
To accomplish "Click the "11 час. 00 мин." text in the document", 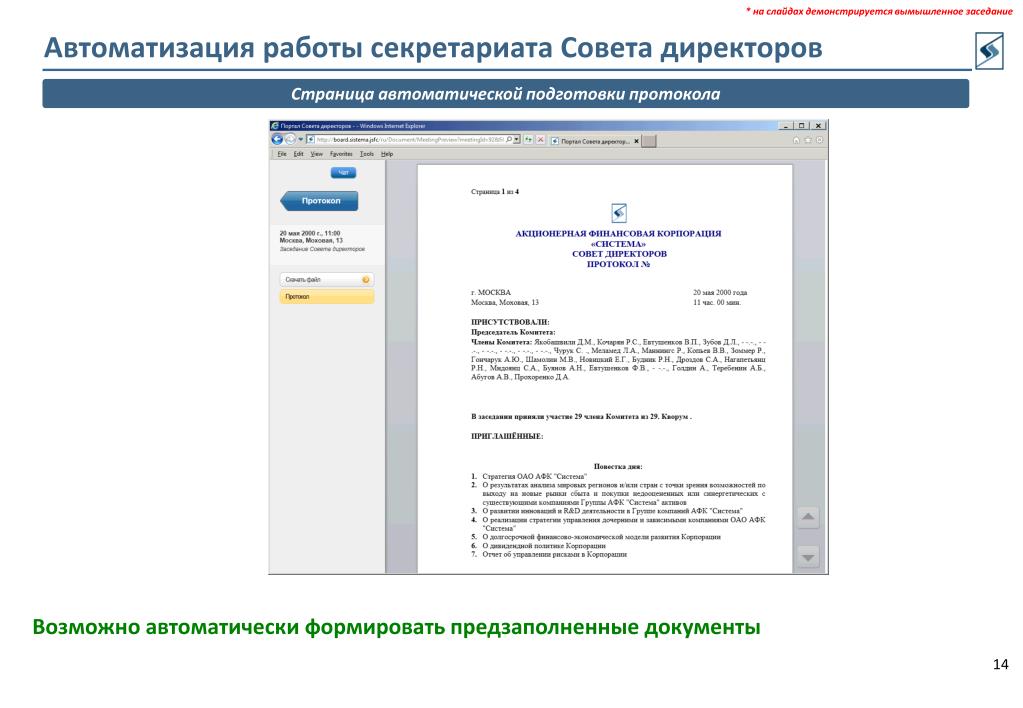I will click(717, 302).
